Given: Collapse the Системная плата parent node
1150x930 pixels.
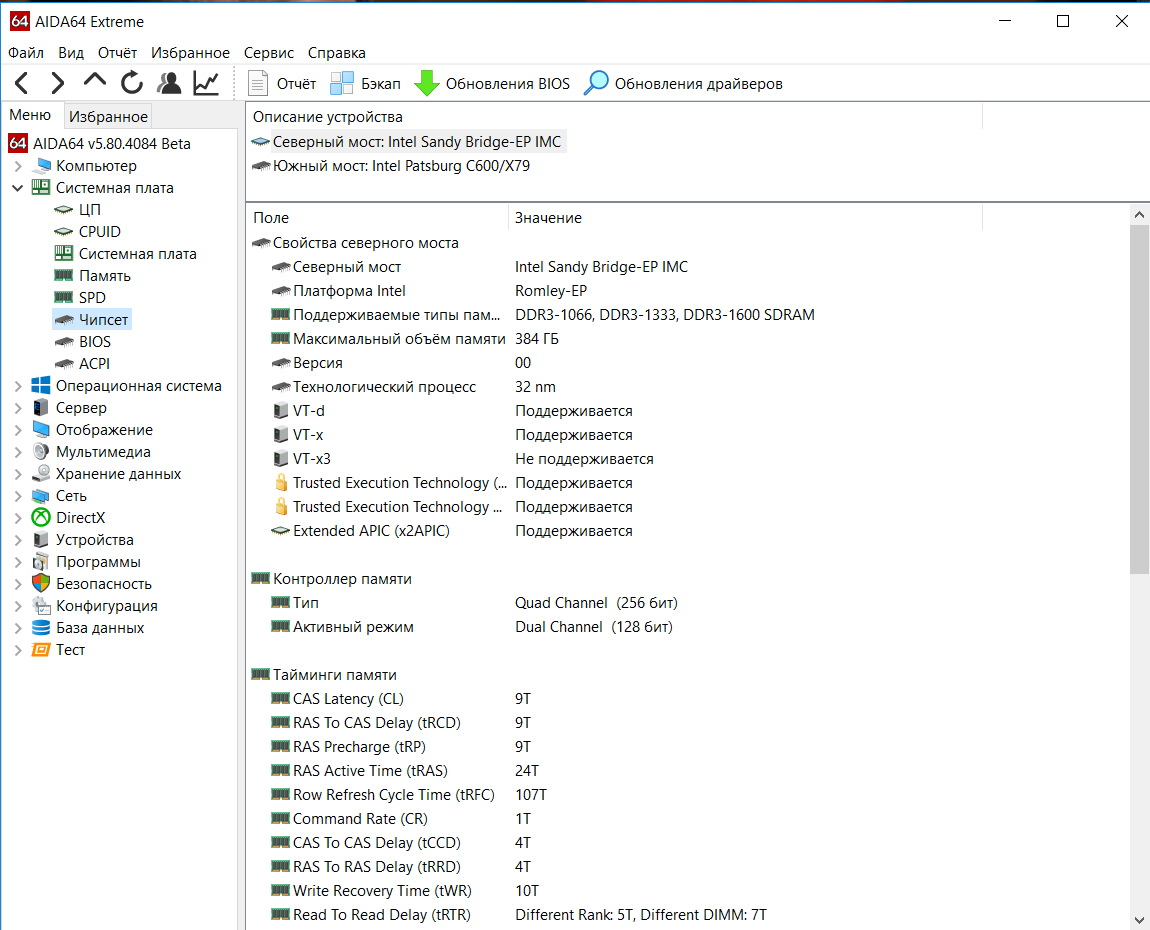Looking at the screenshot, I should tap(18, 188).
